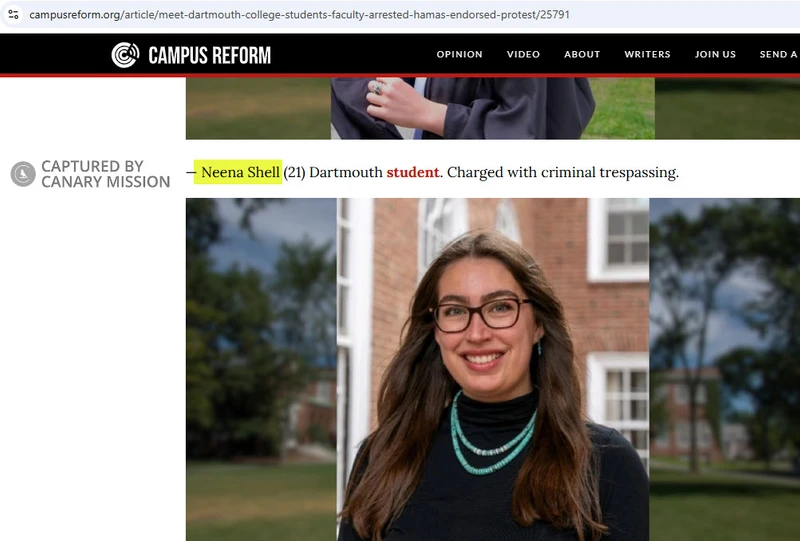Go to the Video section
This screenshot has width=800, height=541.
(x=523, y=54)
